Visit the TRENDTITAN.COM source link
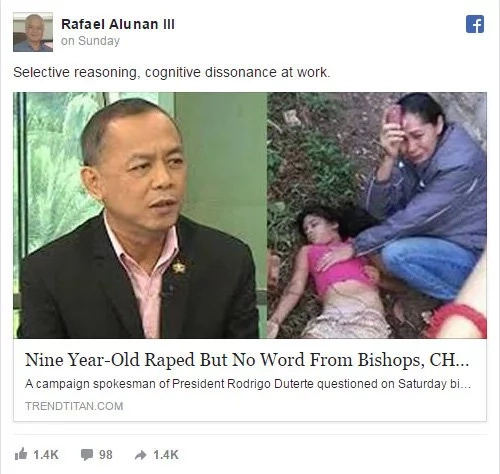Viewport: 500px width, 474px height. point(74,406)
